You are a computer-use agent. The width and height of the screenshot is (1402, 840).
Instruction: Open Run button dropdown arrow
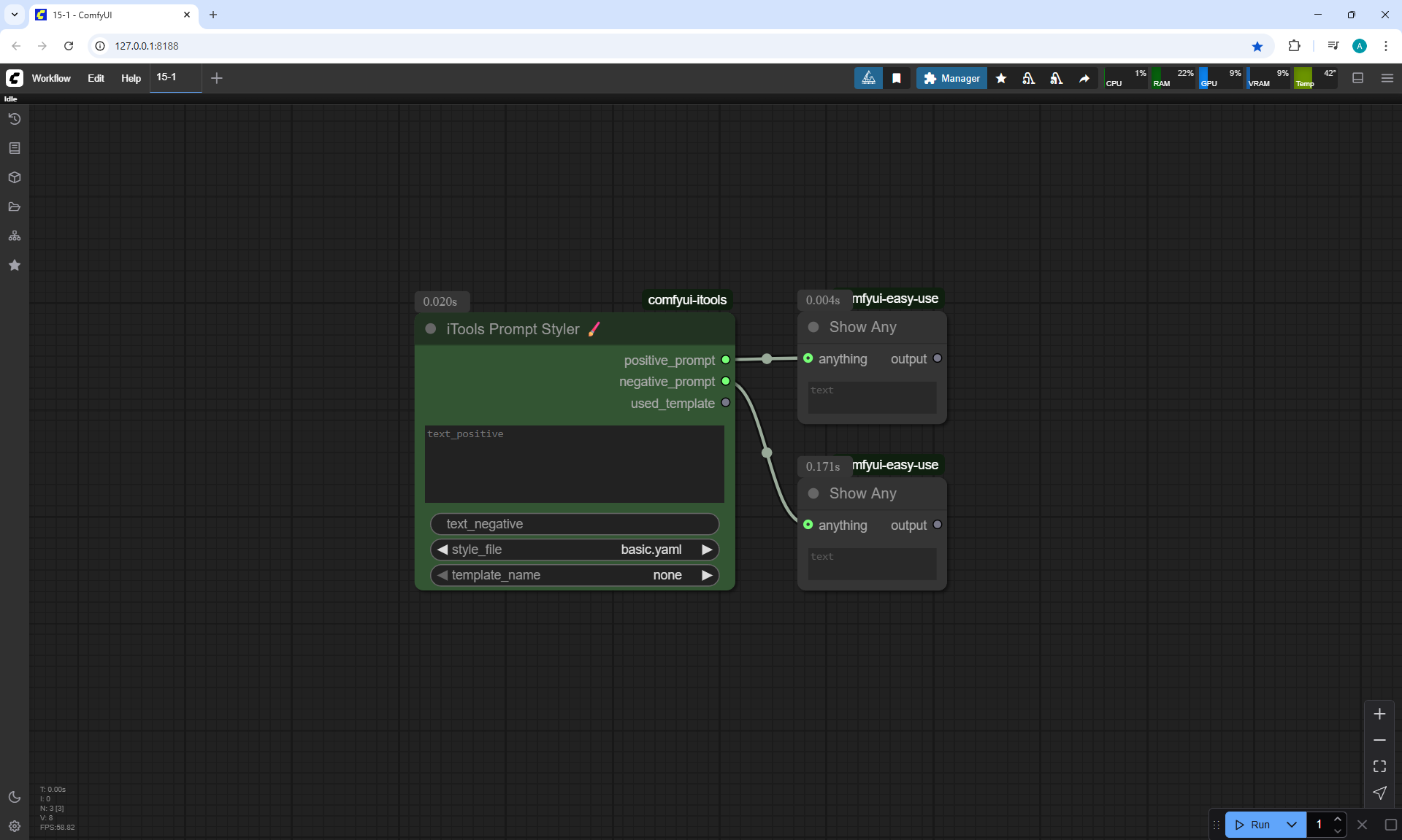(x=1292, y=825)
